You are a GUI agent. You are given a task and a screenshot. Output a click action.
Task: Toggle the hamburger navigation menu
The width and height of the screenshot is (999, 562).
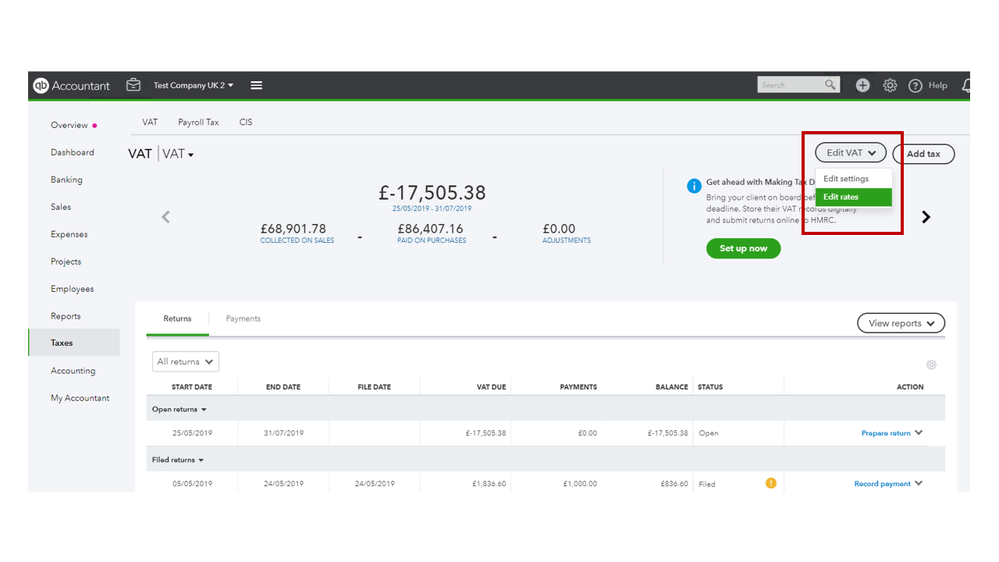pyautogui.click(x=256, y=85)
